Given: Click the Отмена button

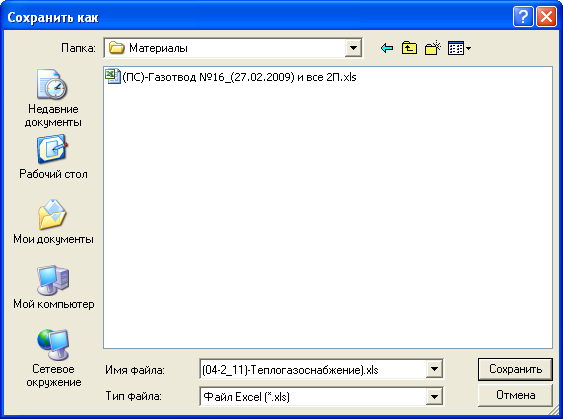Looking at the screenshot, I should point(515,395).
